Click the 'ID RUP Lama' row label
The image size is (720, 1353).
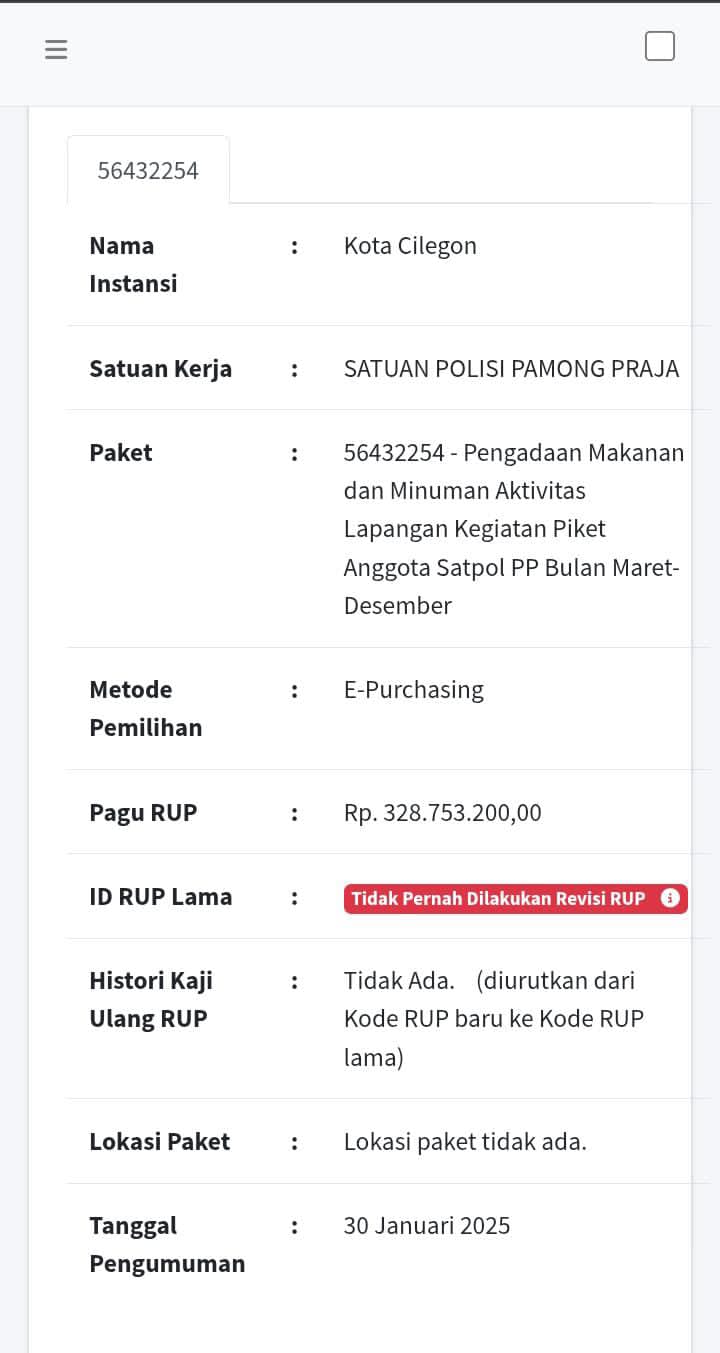160,897
